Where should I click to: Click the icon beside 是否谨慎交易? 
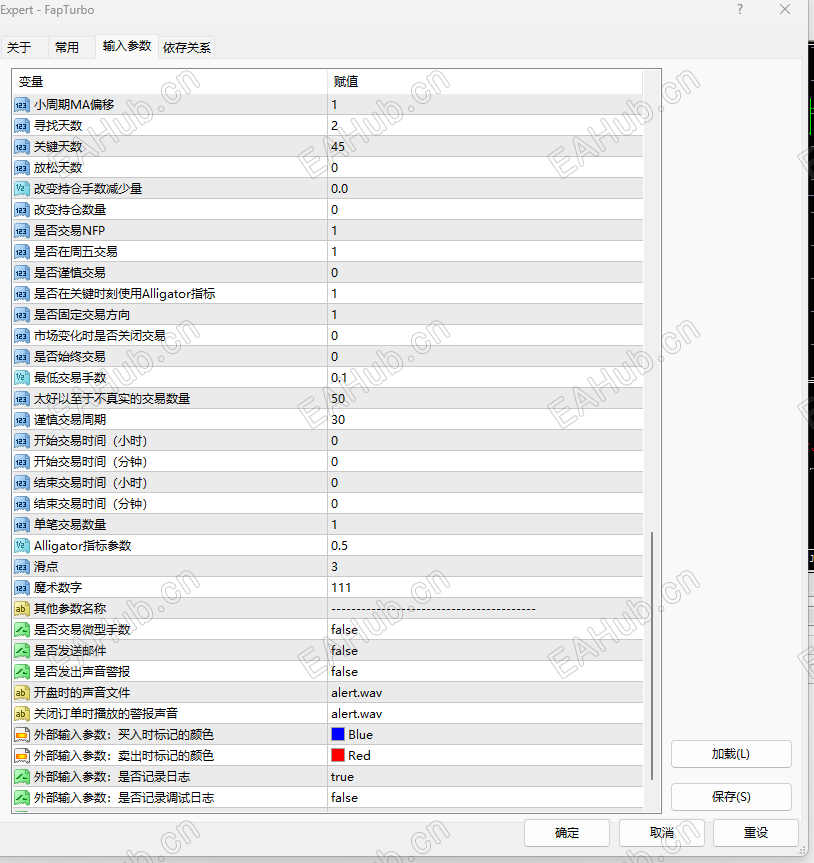(21, 272)
